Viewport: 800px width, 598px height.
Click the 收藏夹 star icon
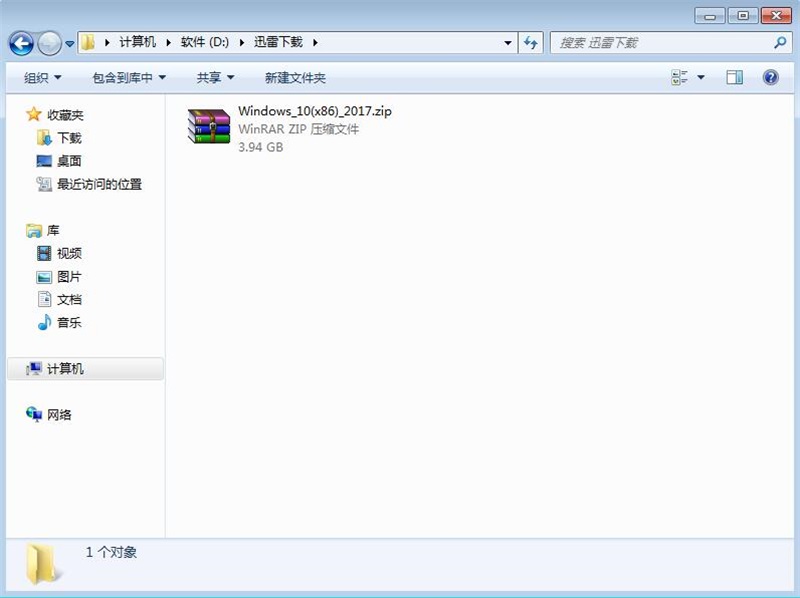(34, 114)
